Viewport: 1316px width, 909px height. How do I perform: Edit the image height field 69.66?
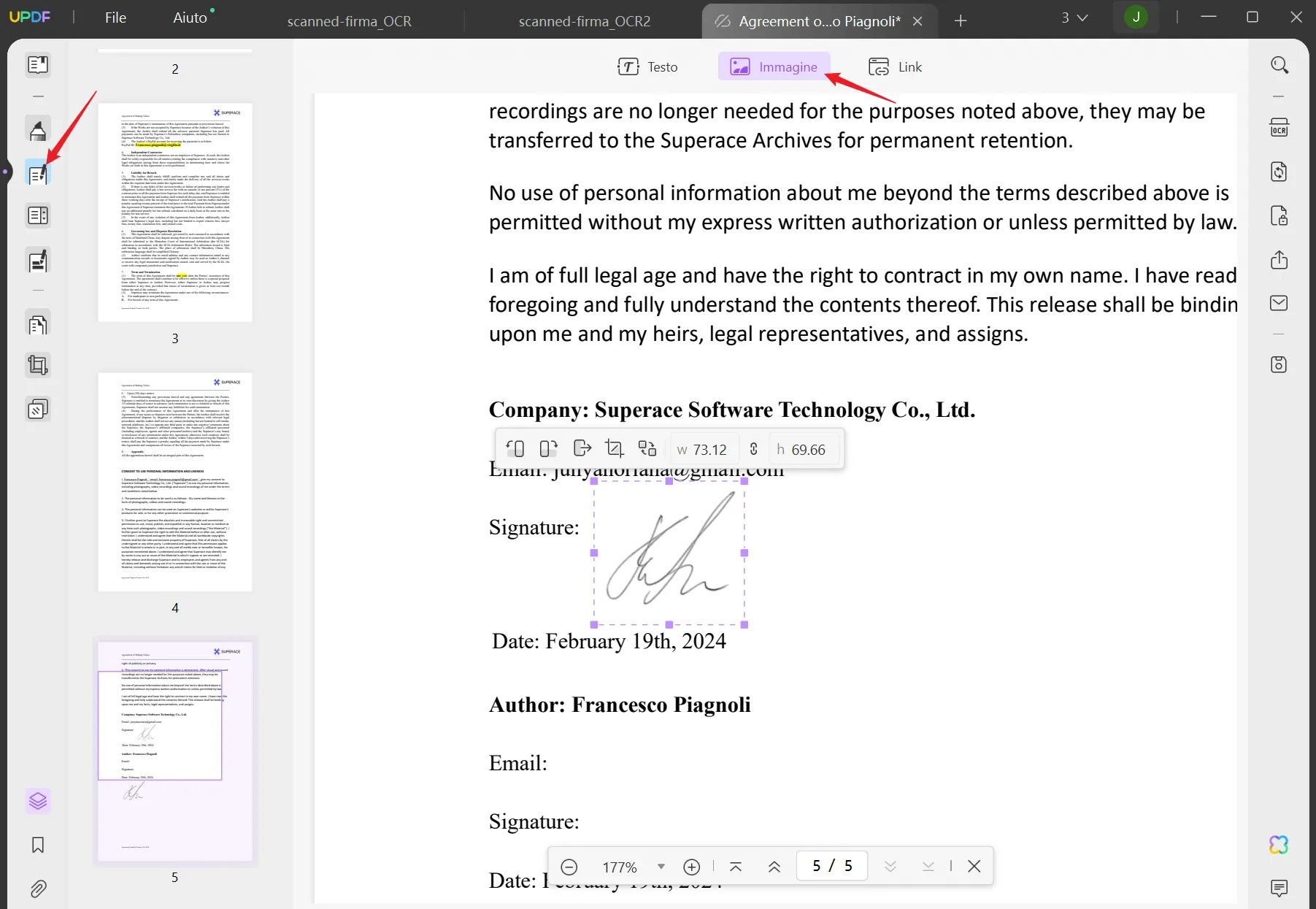802,450
